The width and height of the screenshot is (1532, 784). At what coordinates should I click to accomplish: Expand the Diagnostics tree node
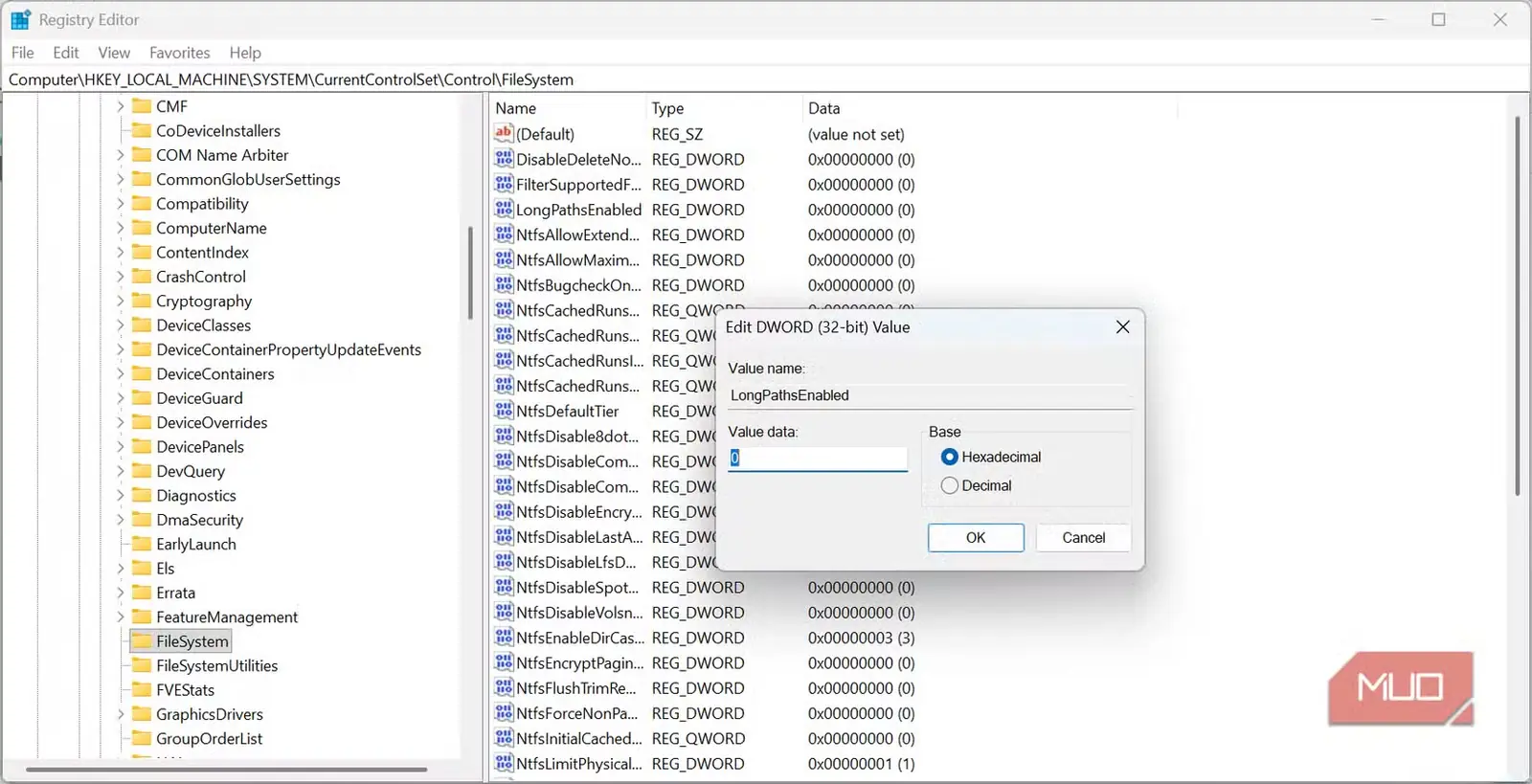(121, 495)
